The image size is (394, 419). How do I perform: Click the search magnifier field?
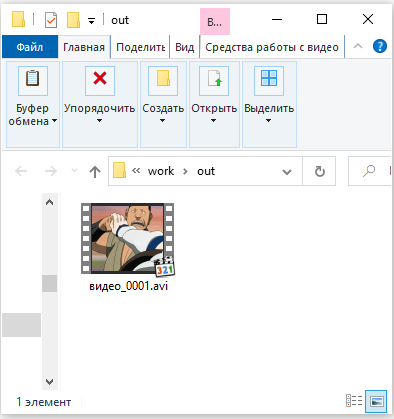[x=369, y=171]
